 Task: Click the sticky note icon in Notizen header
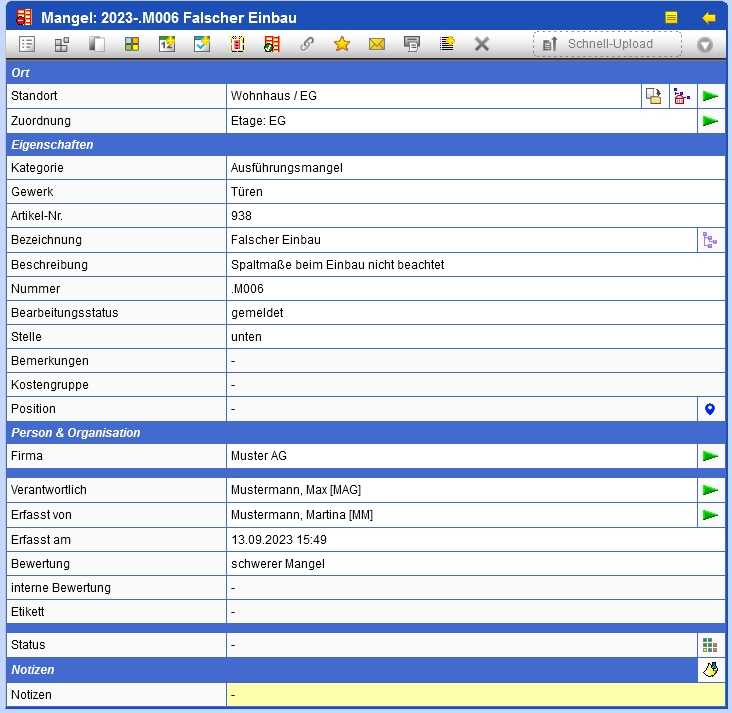[710, 670]
